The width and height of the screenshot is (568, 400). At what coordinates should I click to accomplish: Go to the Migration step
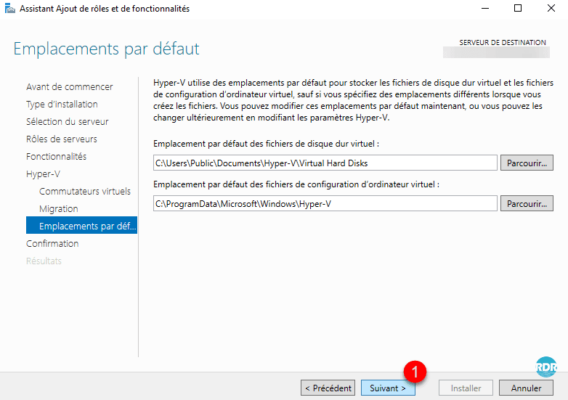click(x=59, y=209)
